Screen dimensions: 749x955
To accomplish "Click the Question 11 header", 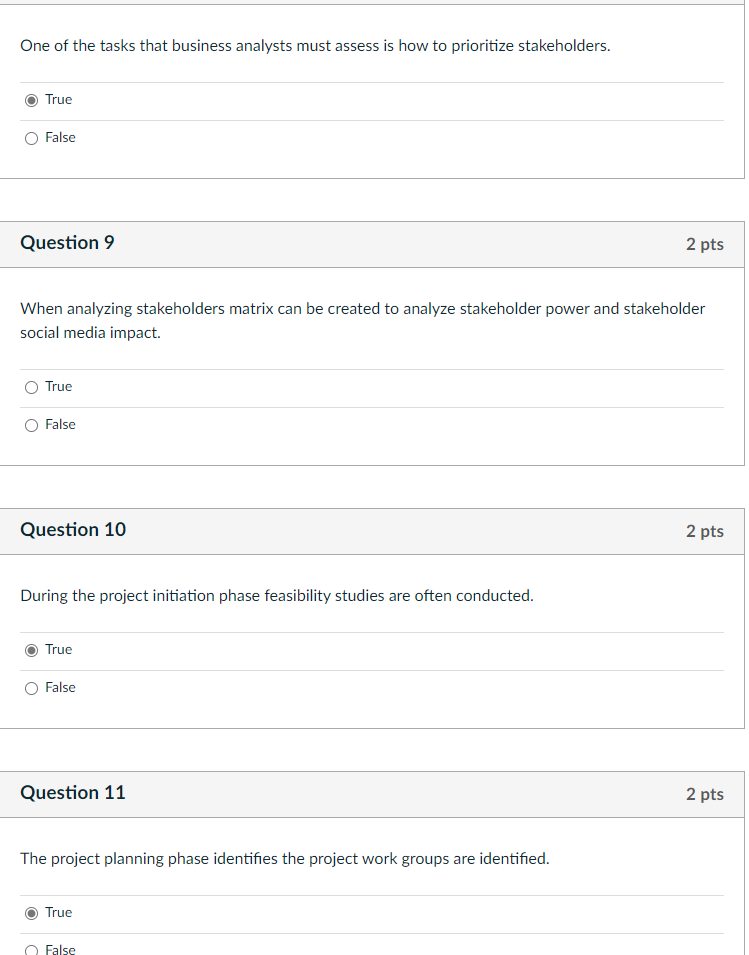I will pyautogui.click(x=72, y=793).
